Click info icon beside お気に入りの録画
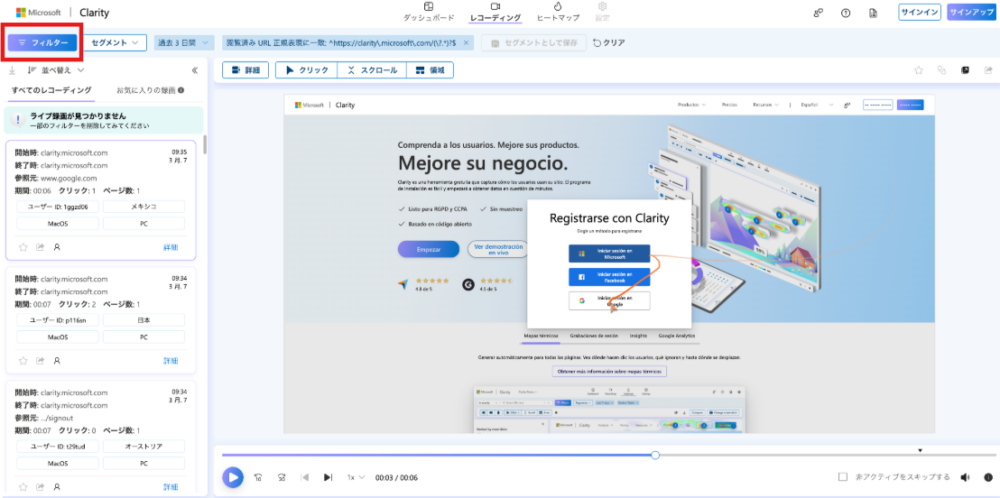 [182, 91]
